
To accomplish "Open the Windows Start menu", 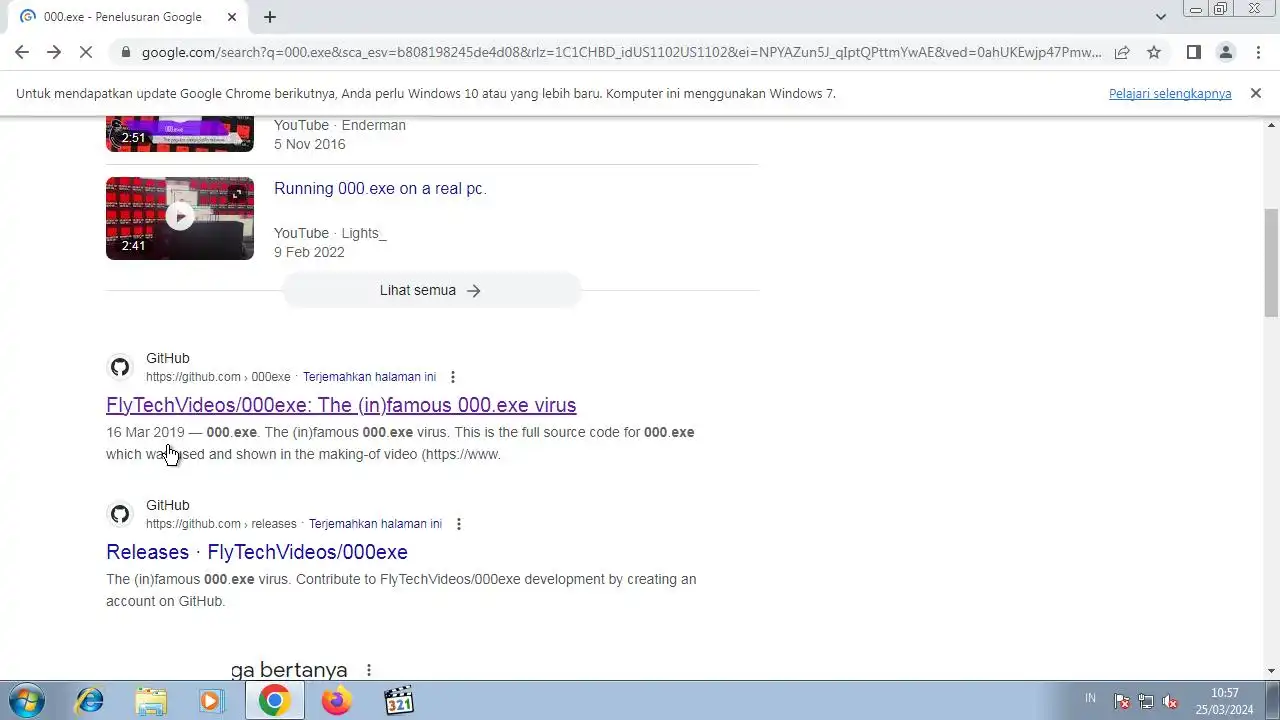I will [25, 700].
